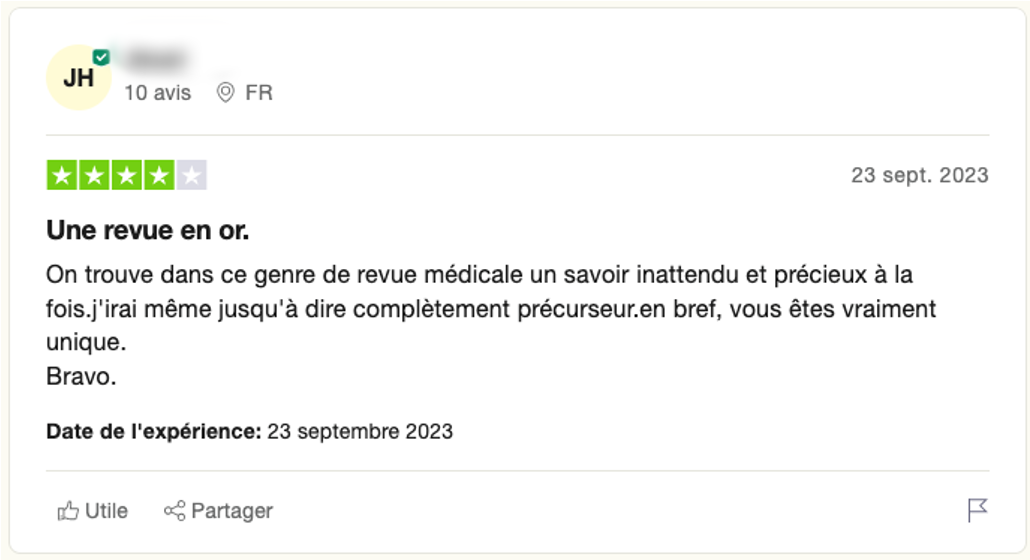Click the fourth green rating star
This screenshot has height=560, width=1030.
pos(158,176)
